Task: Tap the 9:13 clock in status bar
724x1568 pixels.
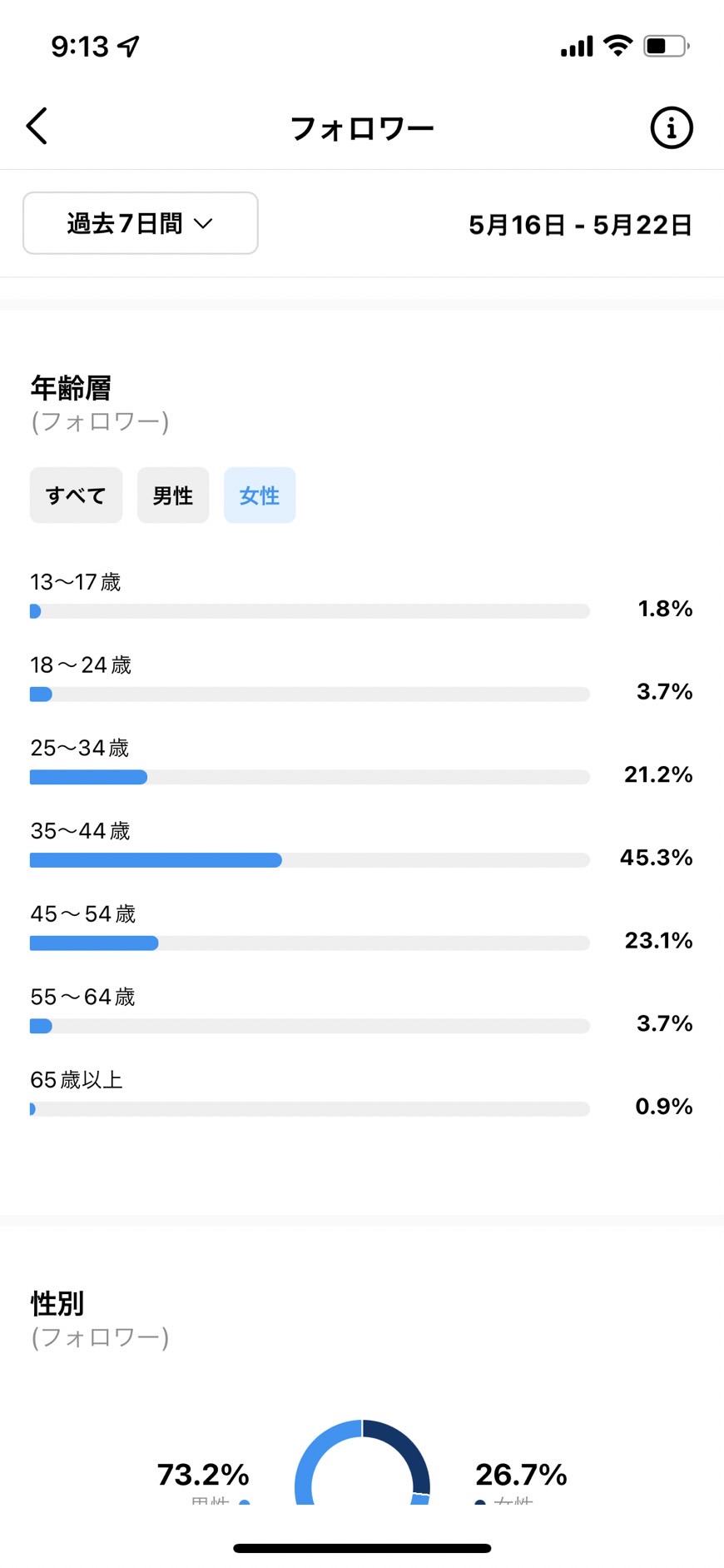Action: click(x=80, y=47)
